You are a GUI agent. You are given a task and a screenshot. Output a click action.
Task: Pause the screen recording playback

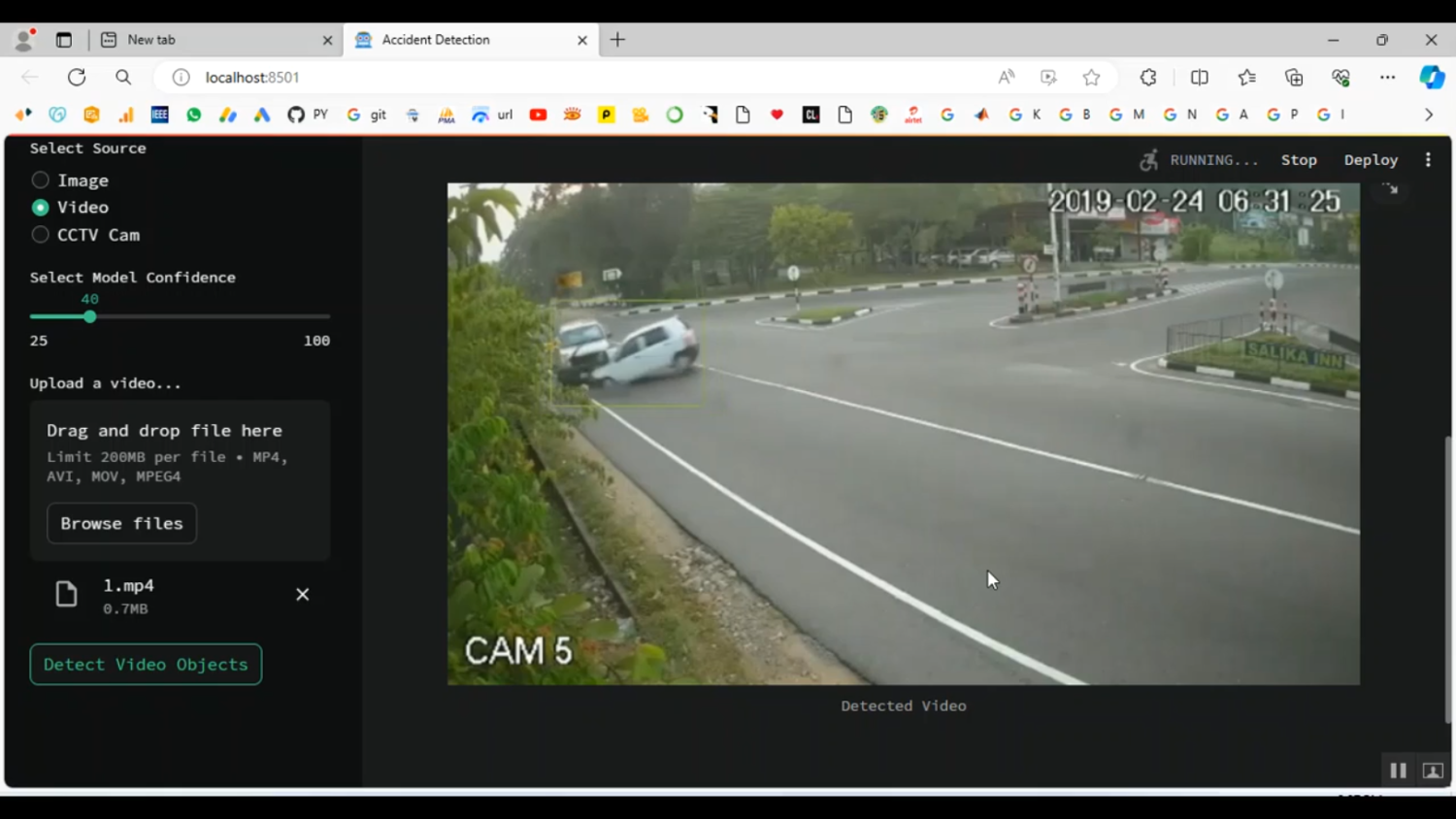1398,770
